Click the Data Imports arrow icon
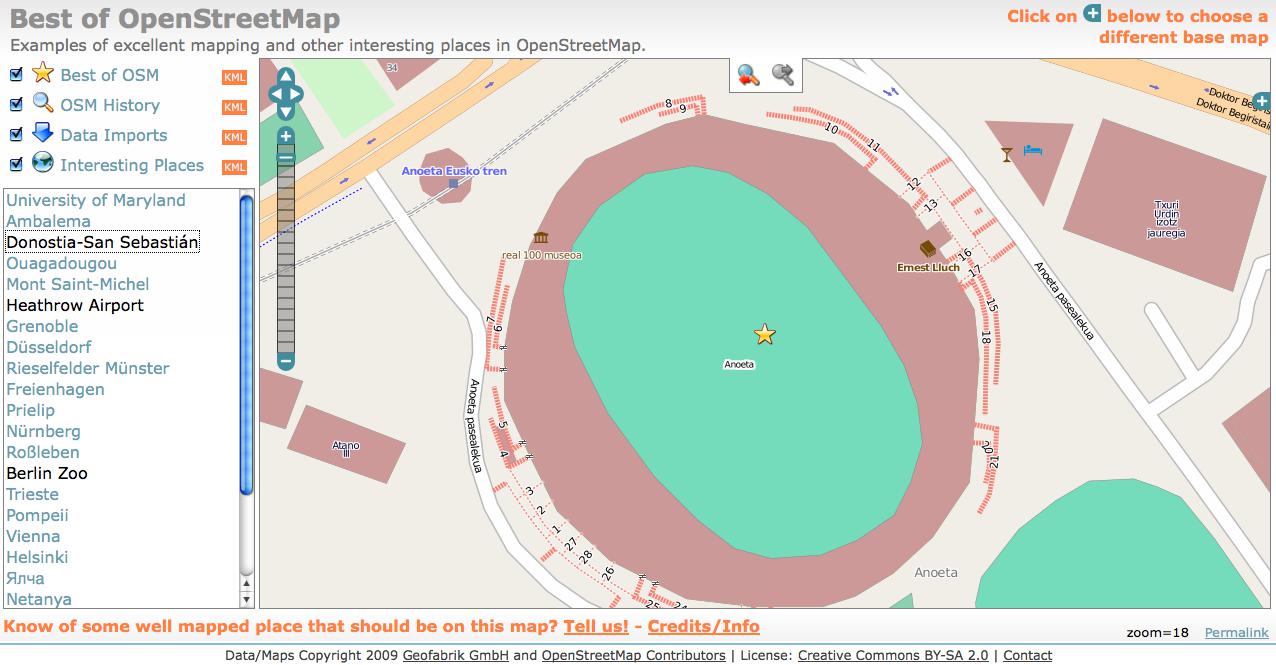 43,133
